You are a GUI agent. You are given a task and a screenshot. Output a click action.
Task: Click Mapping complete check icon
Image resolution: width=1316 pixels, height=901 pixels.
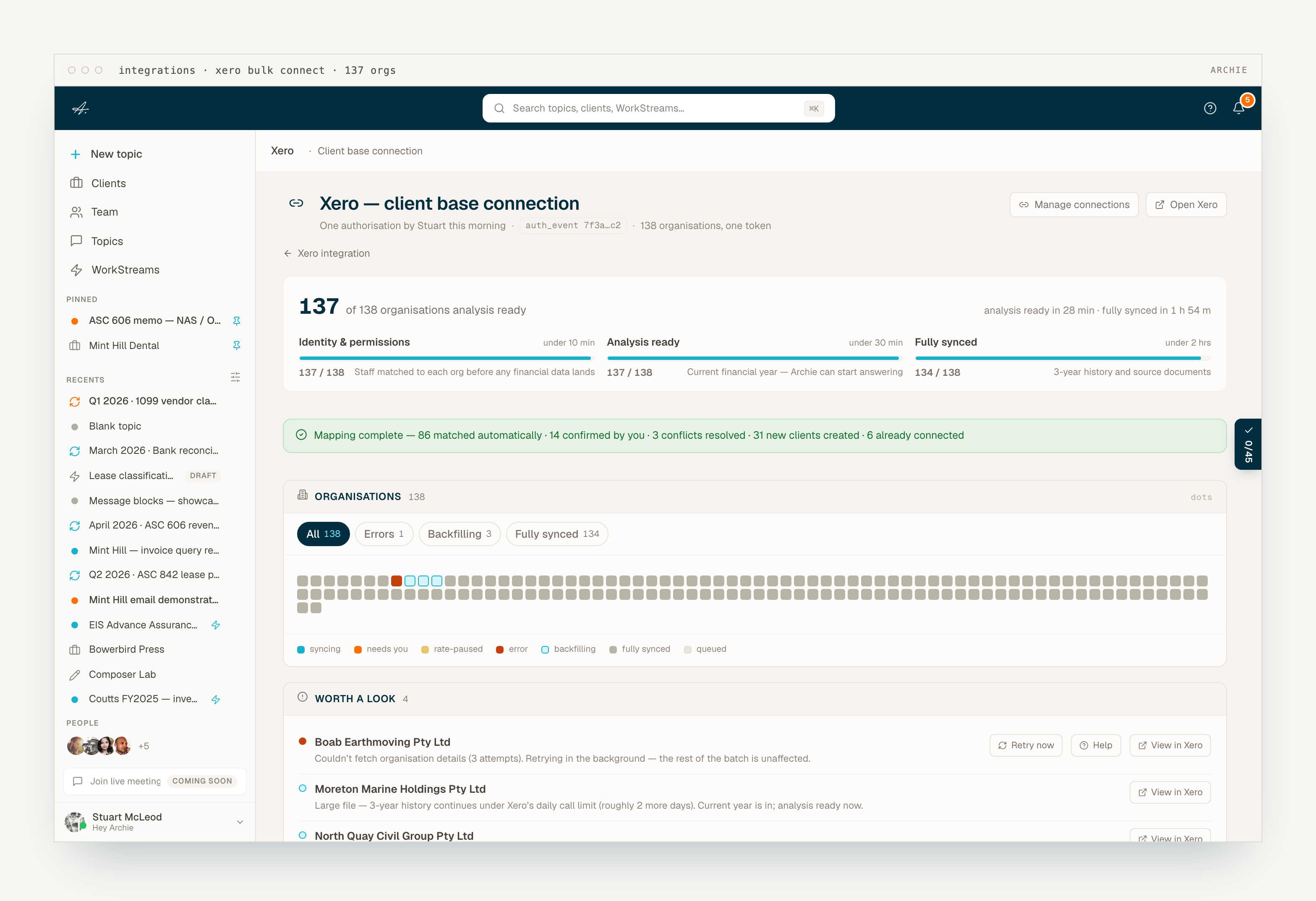click(x=301, y=435)
